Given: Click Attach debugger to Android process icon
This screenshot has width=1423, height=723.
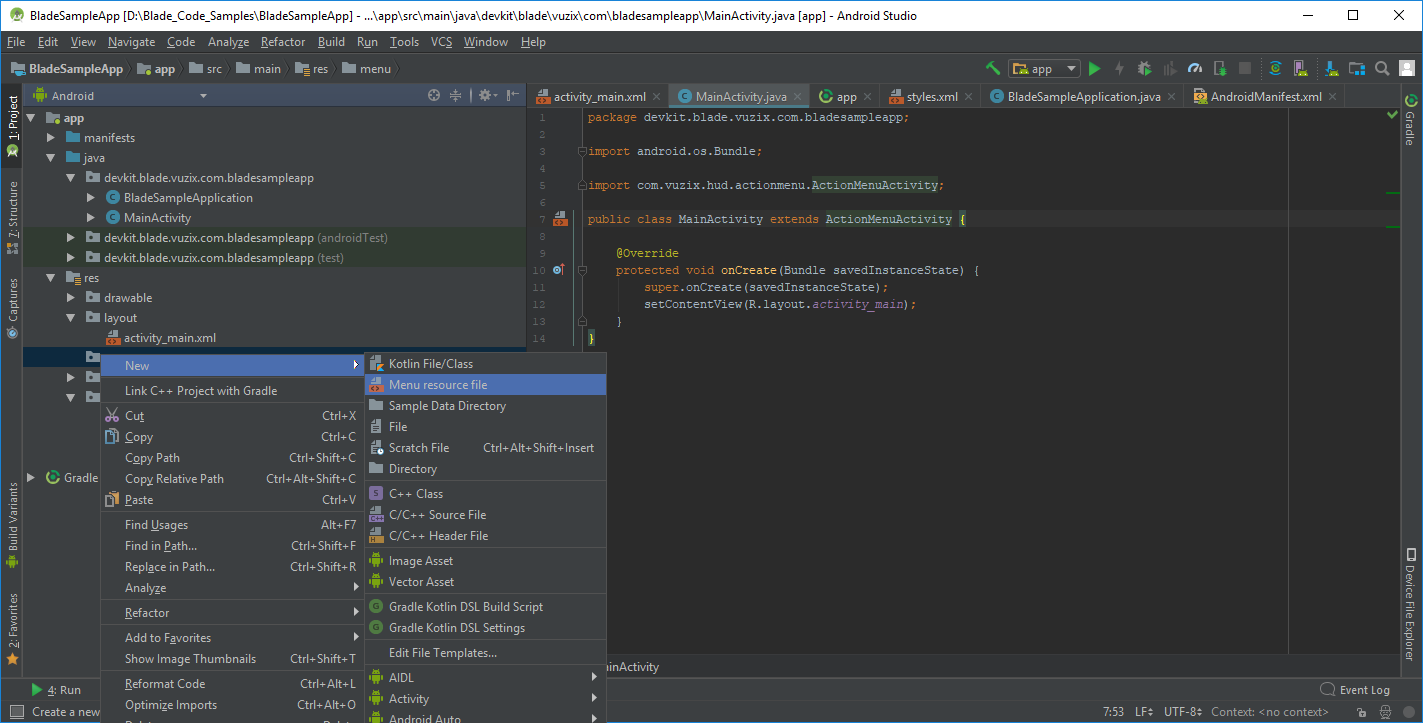Looking at the screenshot, I should click(1220, 68).
